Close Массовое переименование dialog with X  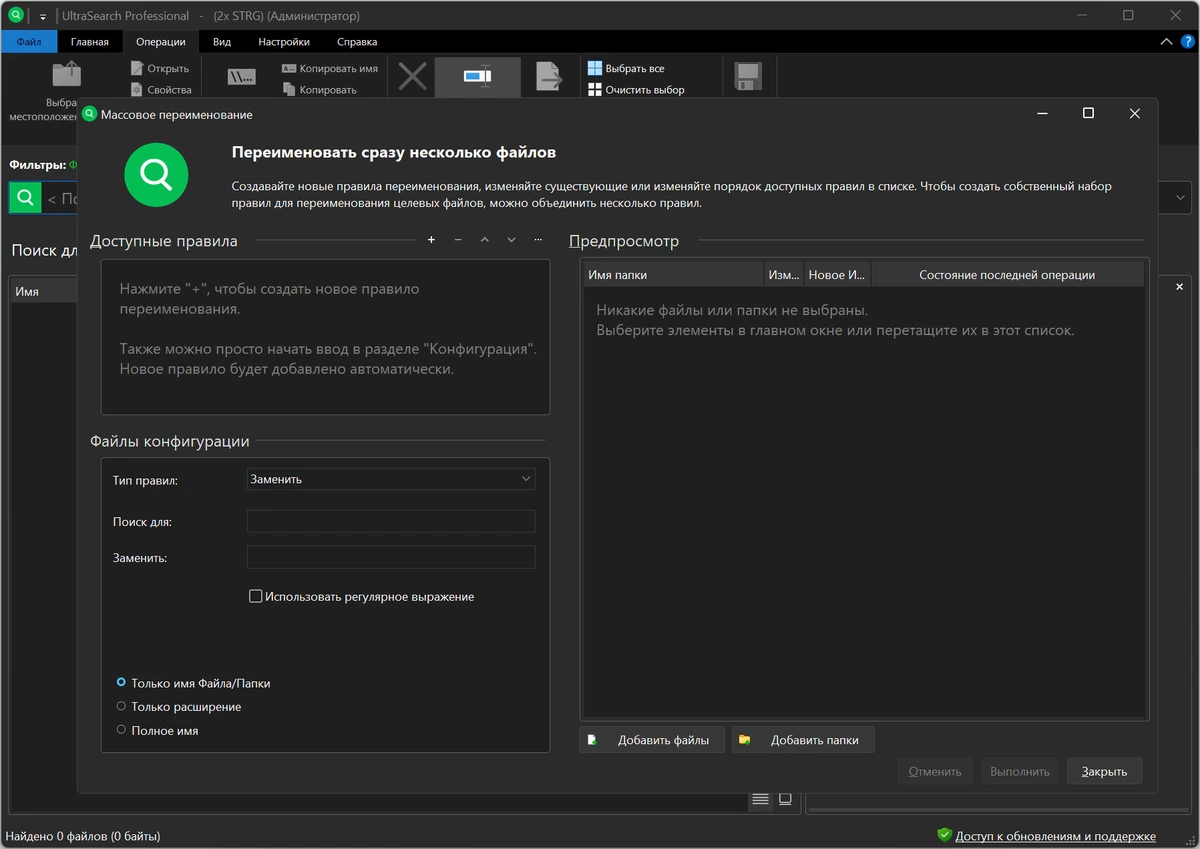point(1134,114)
